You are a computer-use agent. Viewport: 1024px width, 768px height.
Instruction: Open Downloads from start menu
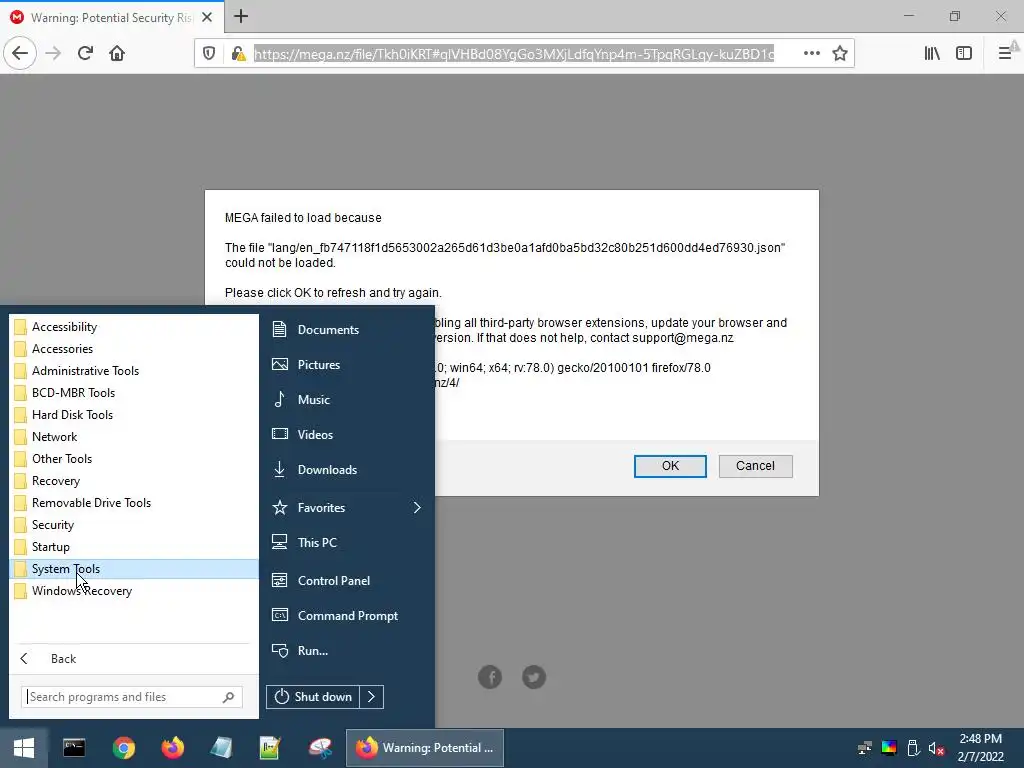pyautogui.click(x=347, y=470)
